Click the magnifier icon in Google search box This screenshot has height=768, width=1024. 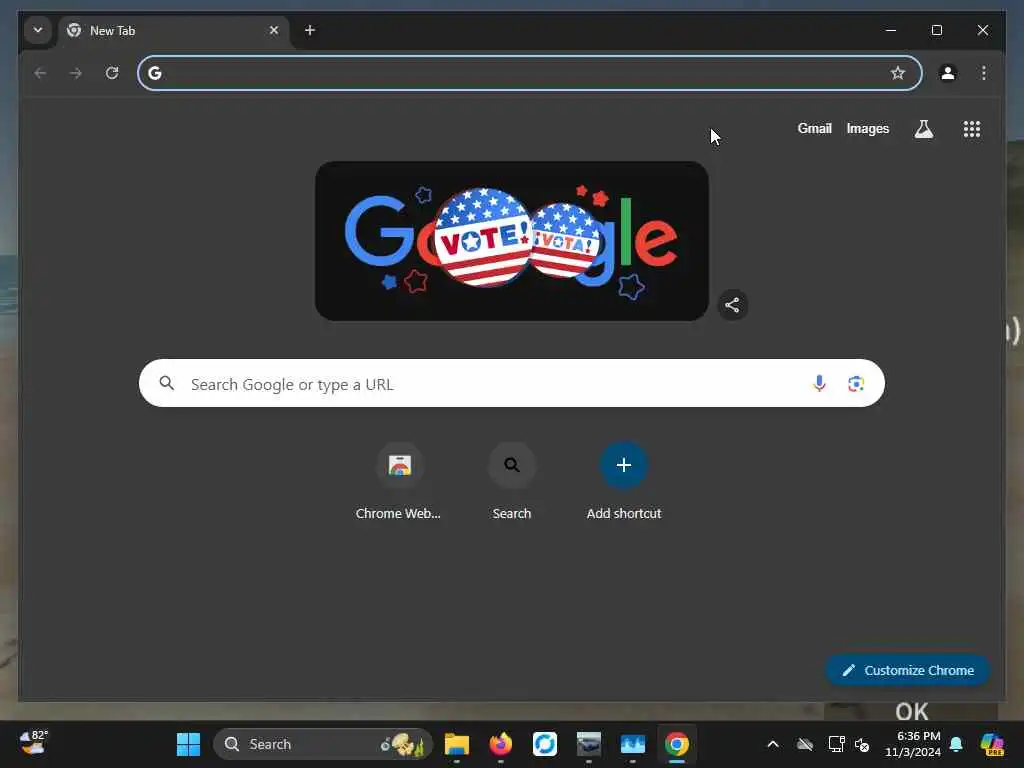167,383
